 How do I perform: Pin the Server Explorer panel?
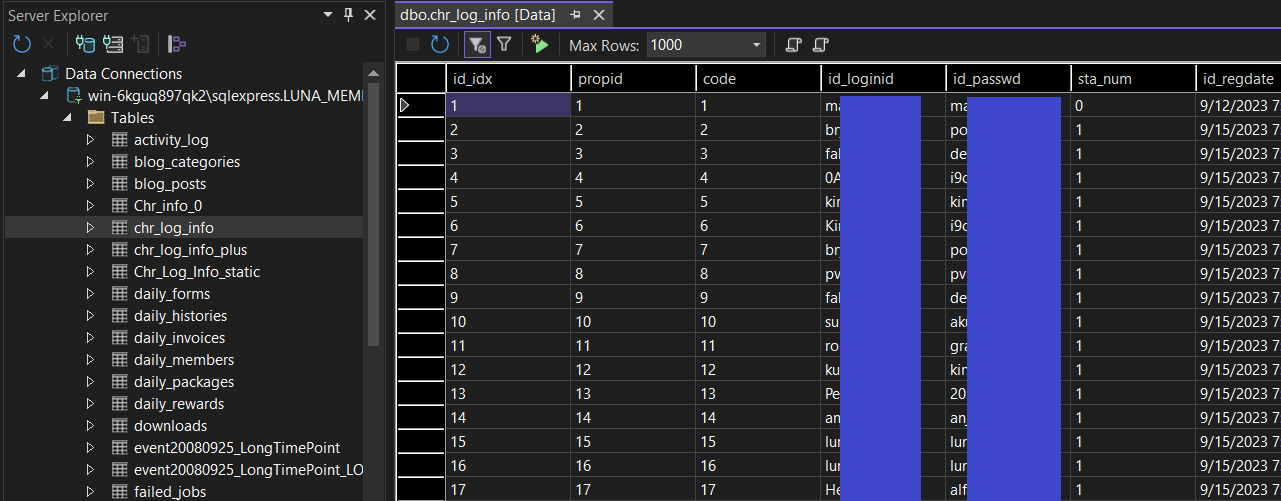coord(348,15)
